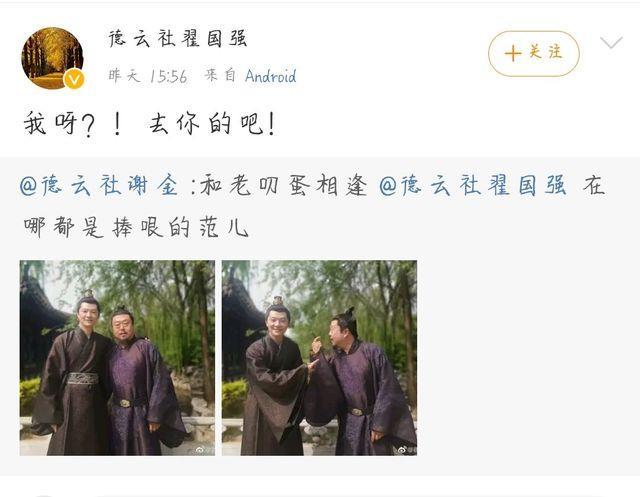View the right photo with pointing gesture
The width and height of the screenshot is (640, 497).
tap(319, 358)
